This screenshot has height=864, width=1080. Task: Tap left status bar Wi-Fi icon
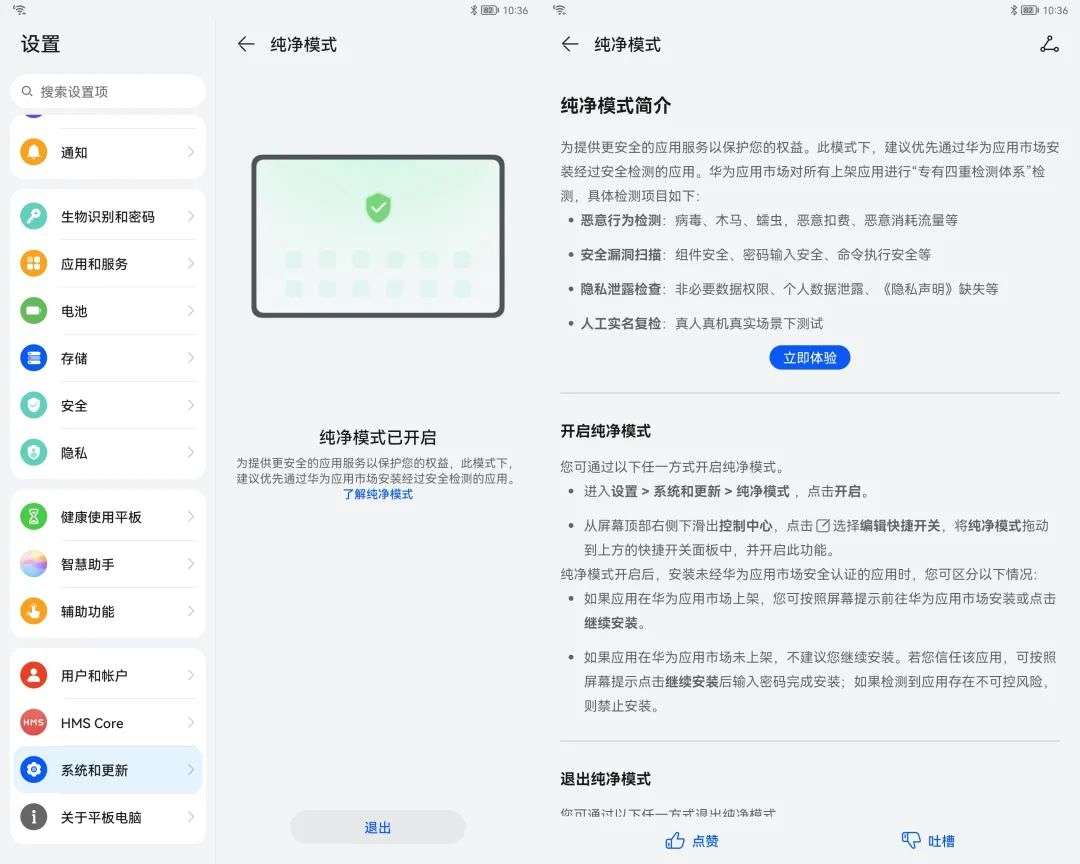pyautogui.click(x=19, y=10)
